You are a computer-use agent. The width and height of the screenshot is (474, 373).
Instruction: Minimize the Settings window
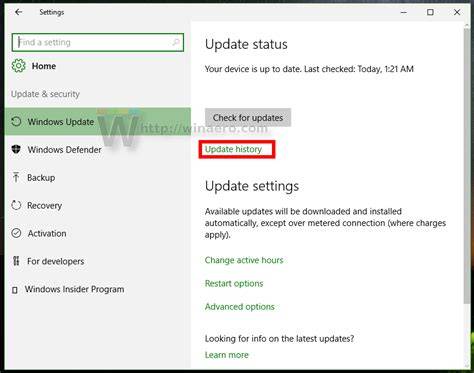click(404, 12)
